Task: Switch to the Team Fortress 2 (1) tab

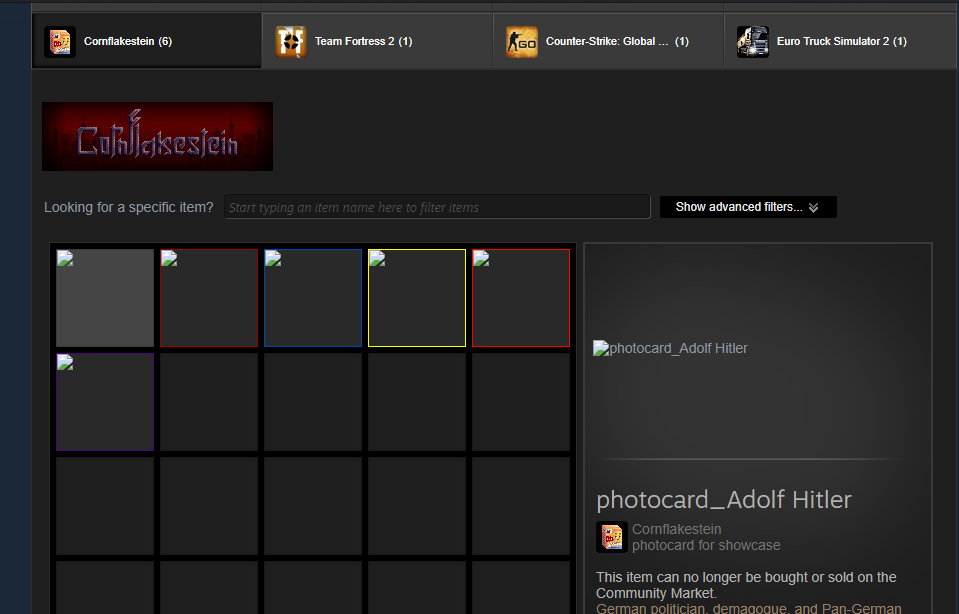Action: [x=377, y=41]
